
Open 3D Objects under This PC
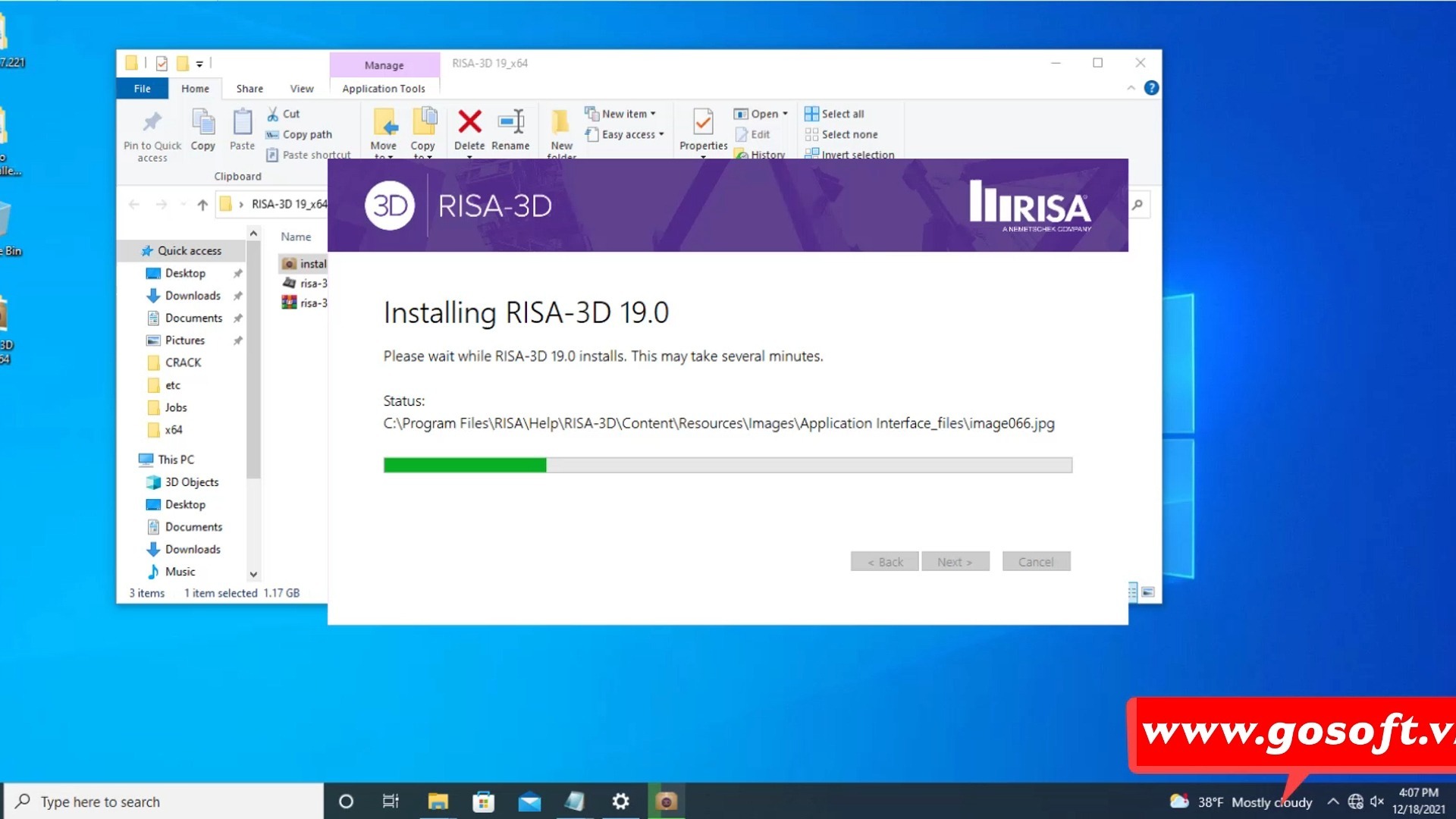[x=192, y=482]
